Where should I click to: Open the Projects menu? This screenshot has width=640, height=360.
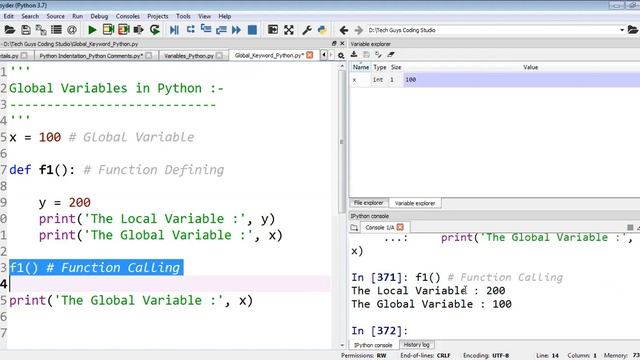158,16
